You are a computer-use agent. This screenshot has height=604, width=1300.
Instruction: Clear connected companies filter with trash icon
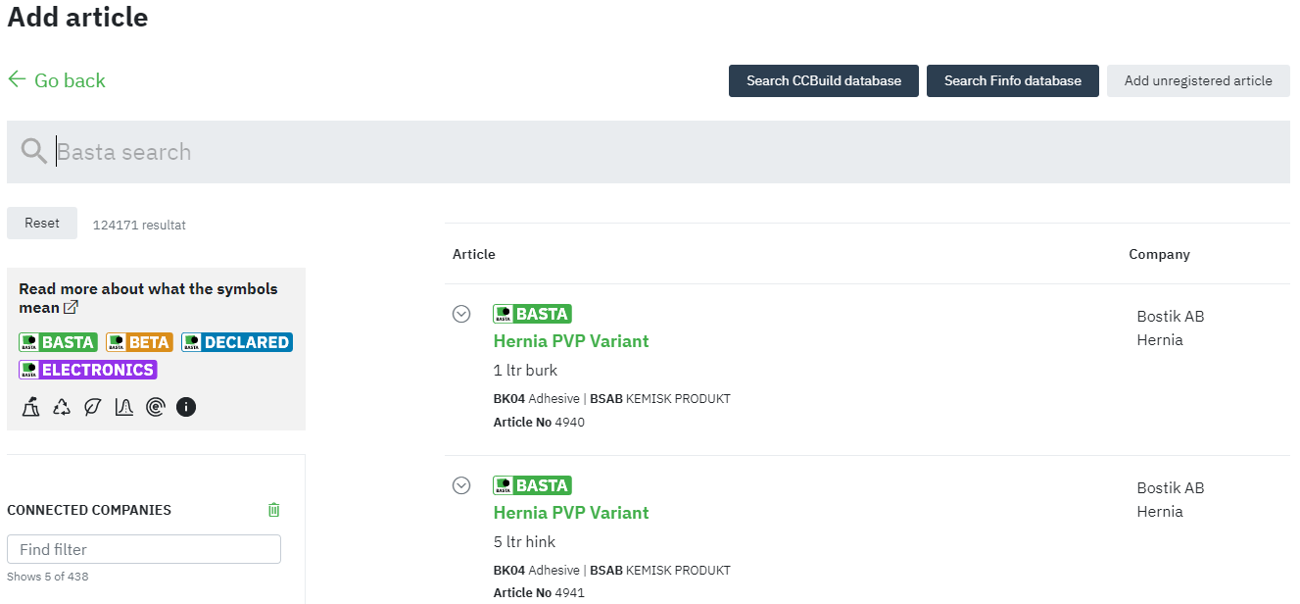(x=274, y=510)
